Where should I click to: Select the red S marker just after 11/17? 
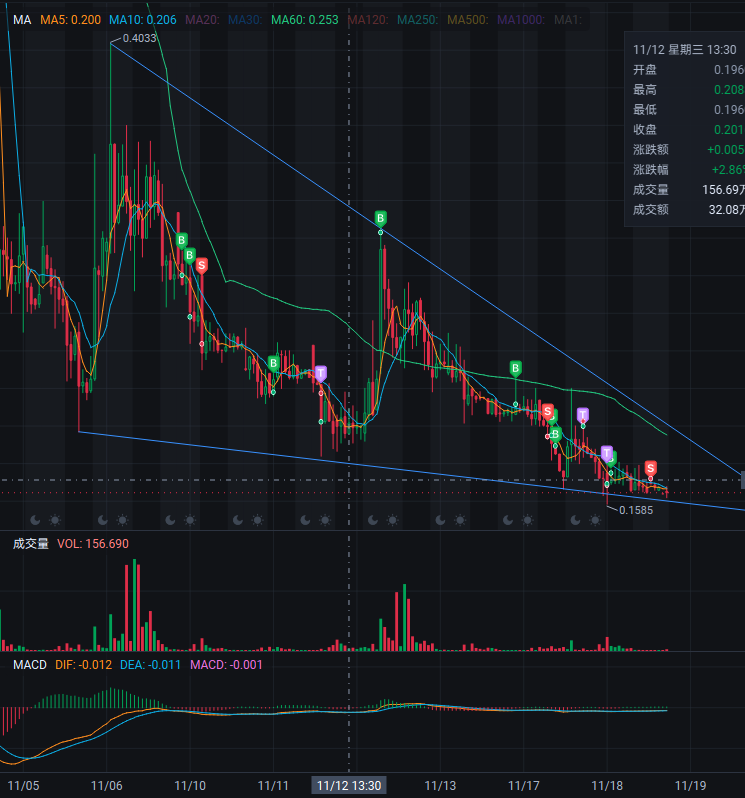tap(548, 411)
